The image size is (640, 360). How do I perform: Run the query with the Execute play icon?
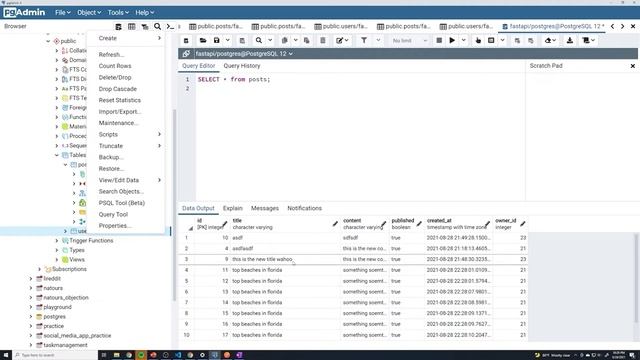[452, 40]
